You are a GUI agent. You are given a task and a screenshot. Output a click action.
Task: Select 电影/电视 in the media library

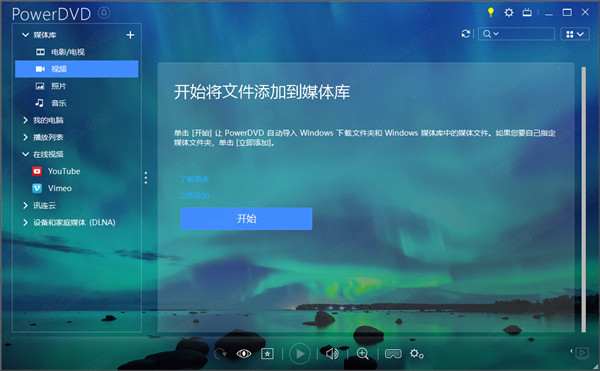point(68,52)
